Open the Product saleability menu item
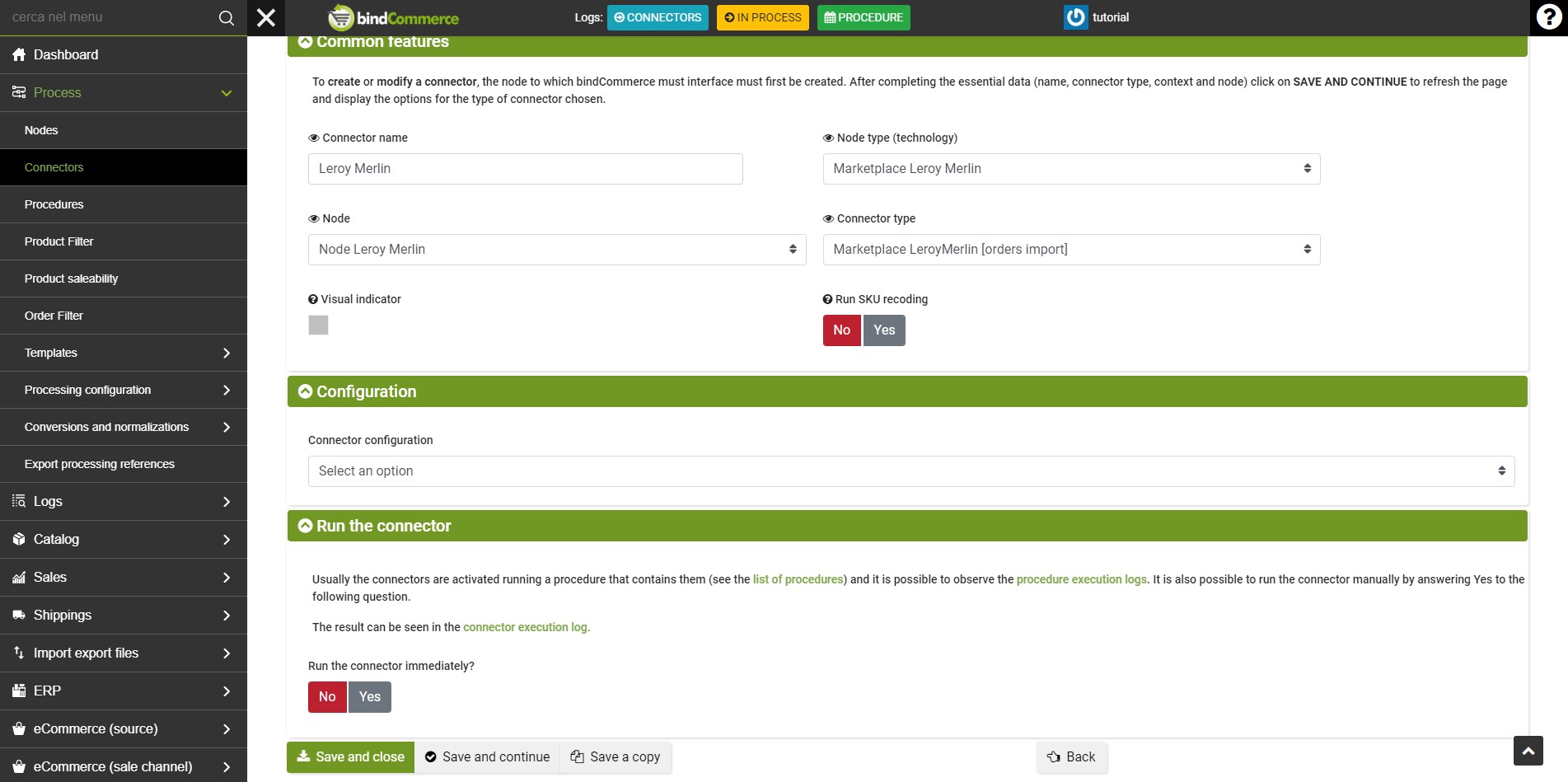Image resolution: width=1568 pixels, height=782 pixels. click(124, 279)
